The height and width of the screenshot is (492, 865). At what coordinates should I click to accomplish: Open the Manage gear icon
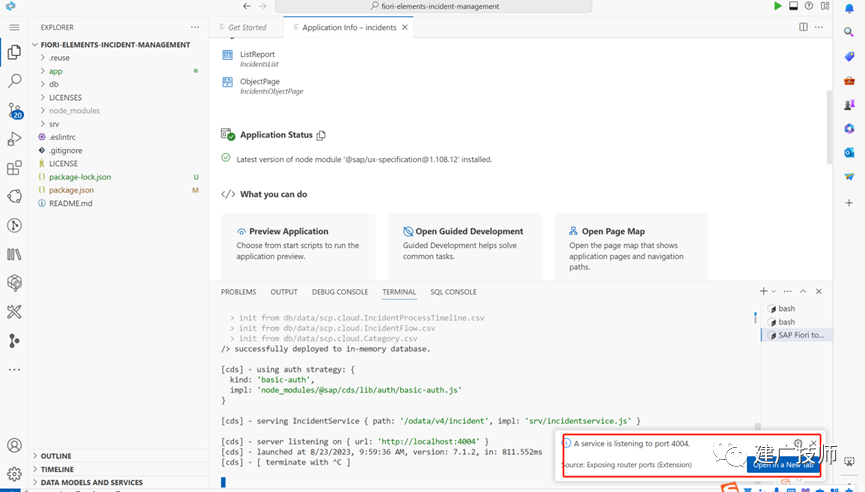[x=14, y=474]
